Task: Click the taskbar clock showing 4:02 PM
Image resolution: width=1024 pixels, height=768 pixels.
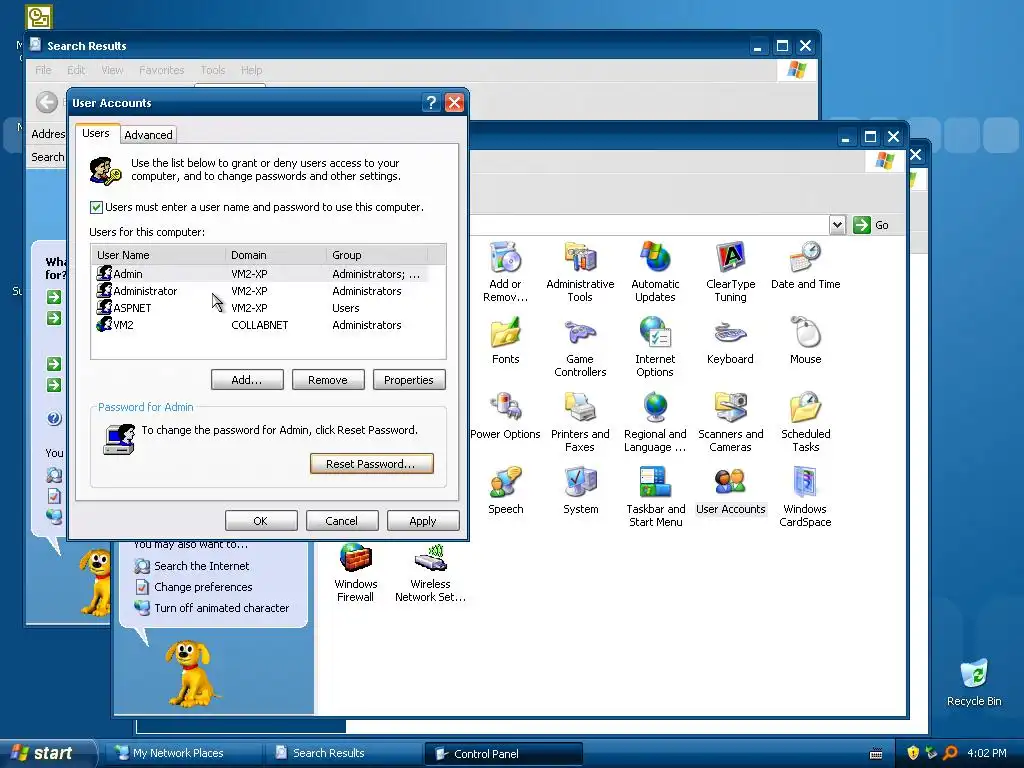Action: (x=986, y=753)
